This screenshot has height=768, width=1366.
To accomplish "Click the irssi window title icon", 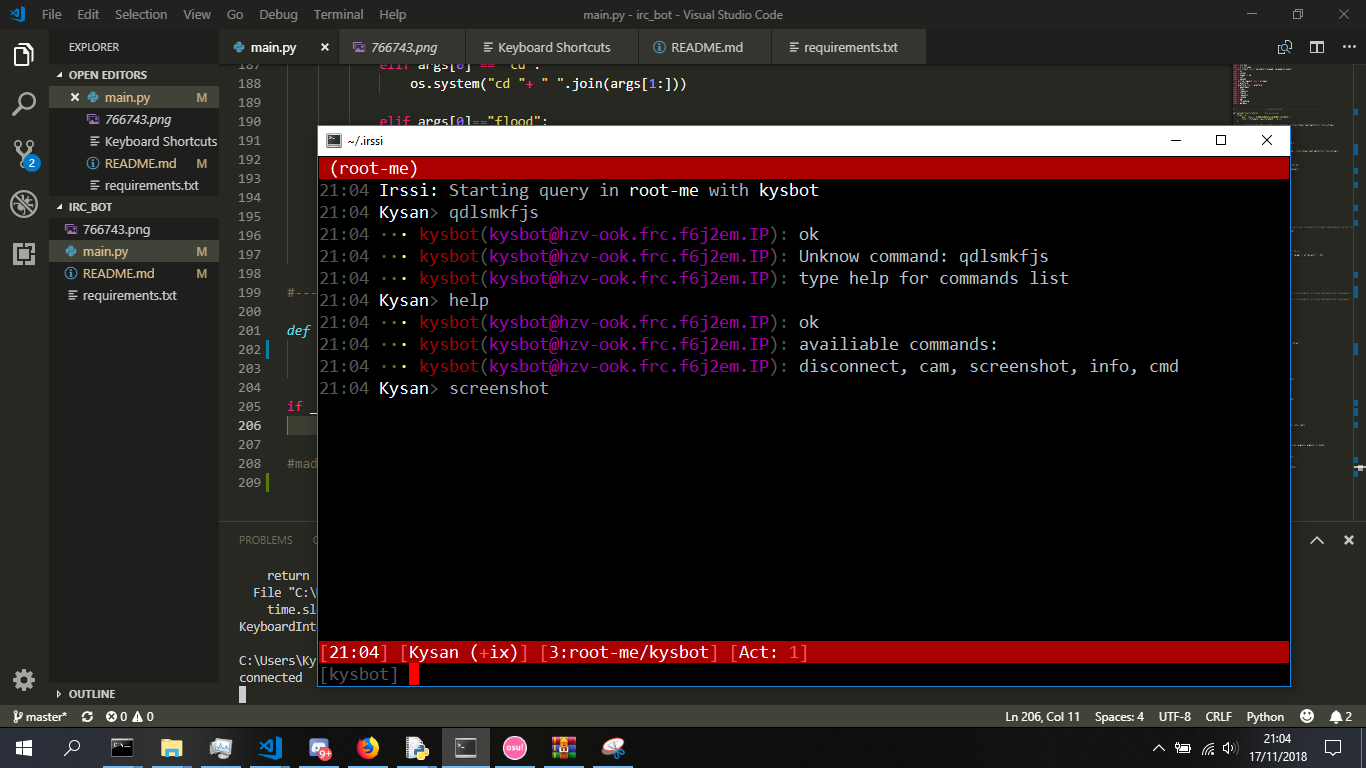I will 334,141.
